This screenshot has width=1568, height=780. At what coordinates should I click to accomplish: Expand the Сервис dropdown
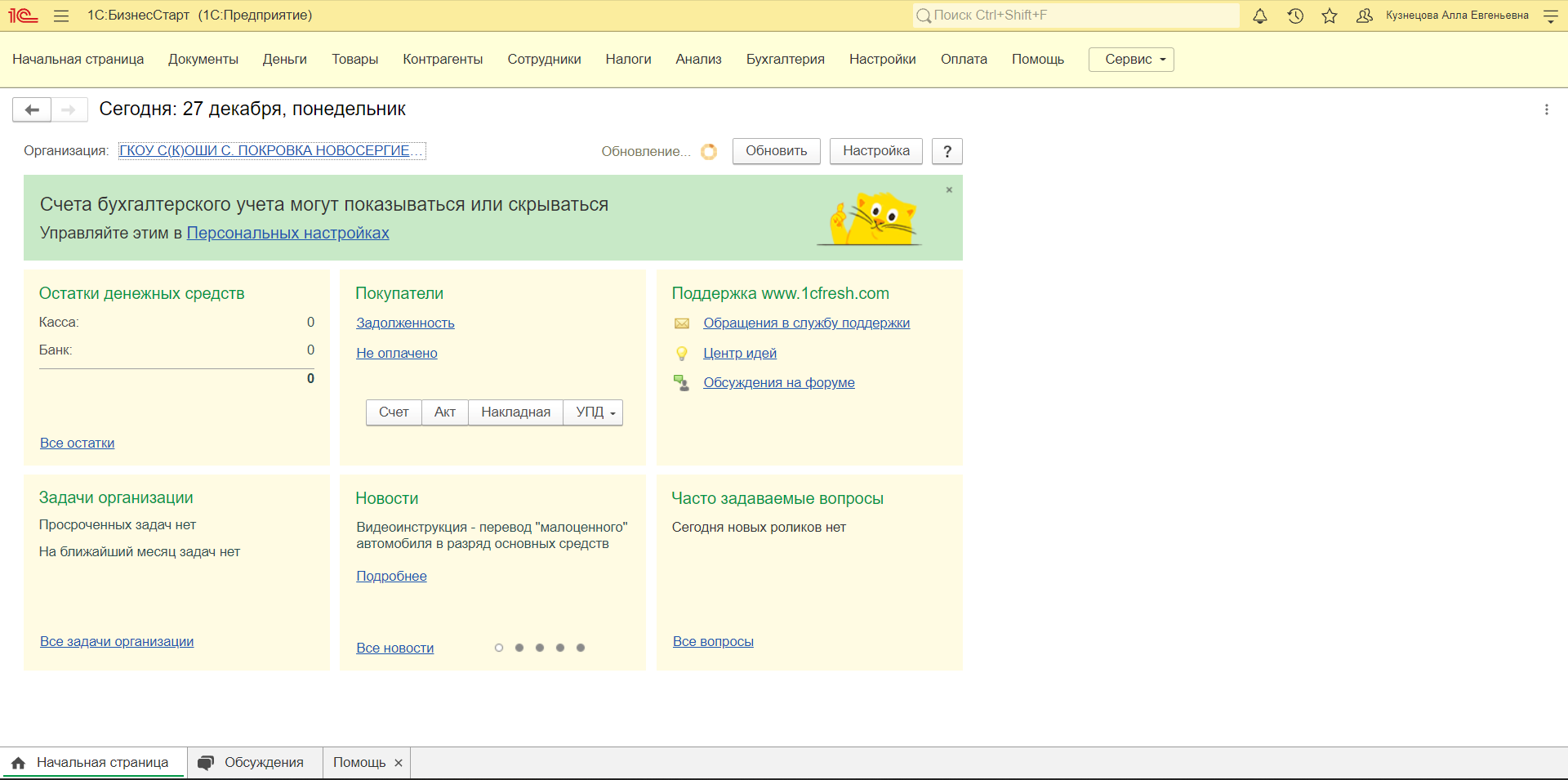pyautogui.click(x=1131, y=60)
